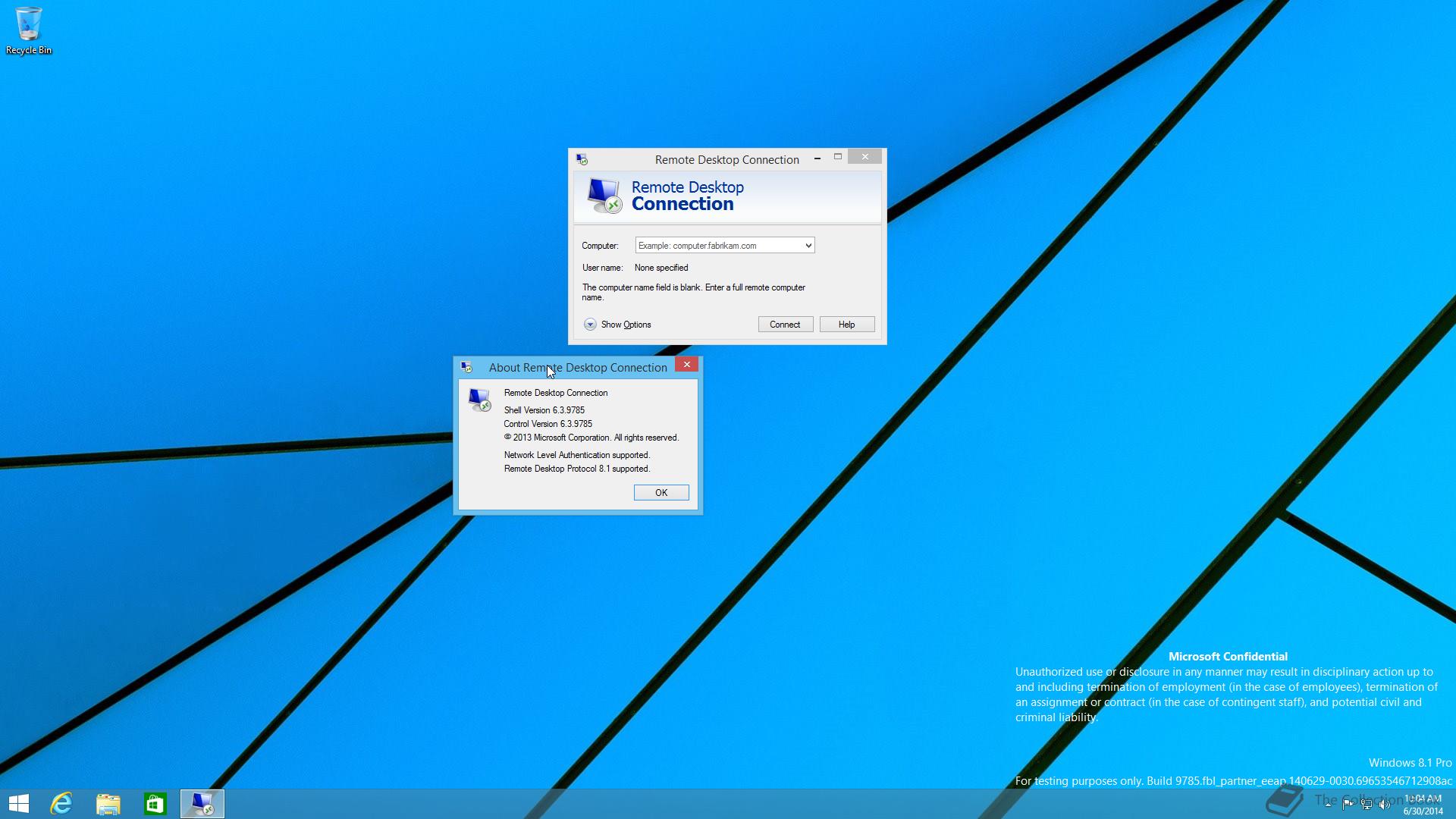Open the volume speaker tray icon
The width and height of the screenshot is (1456, 819).
(x=1384, y=805)
